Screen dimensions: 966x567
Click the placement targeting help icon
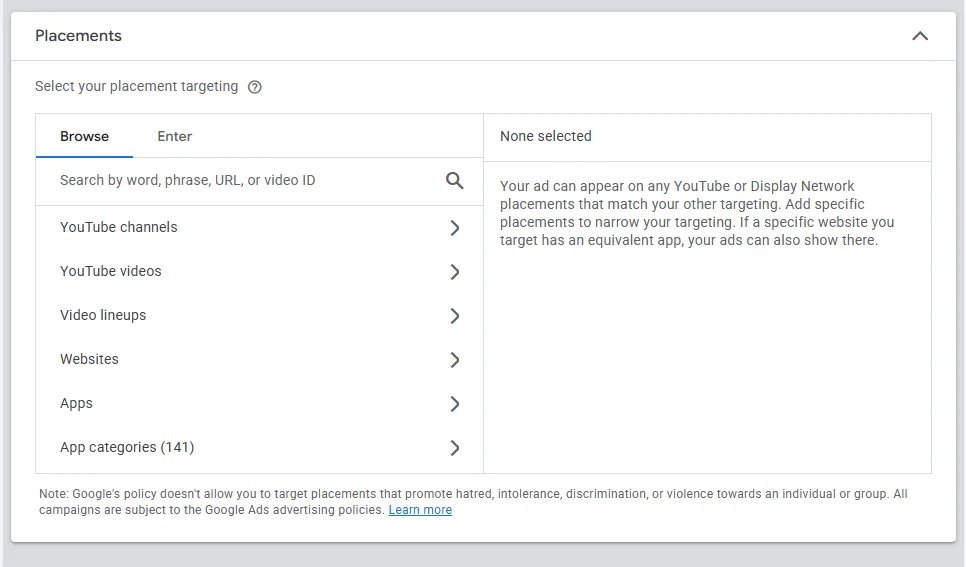coord(254,87)
